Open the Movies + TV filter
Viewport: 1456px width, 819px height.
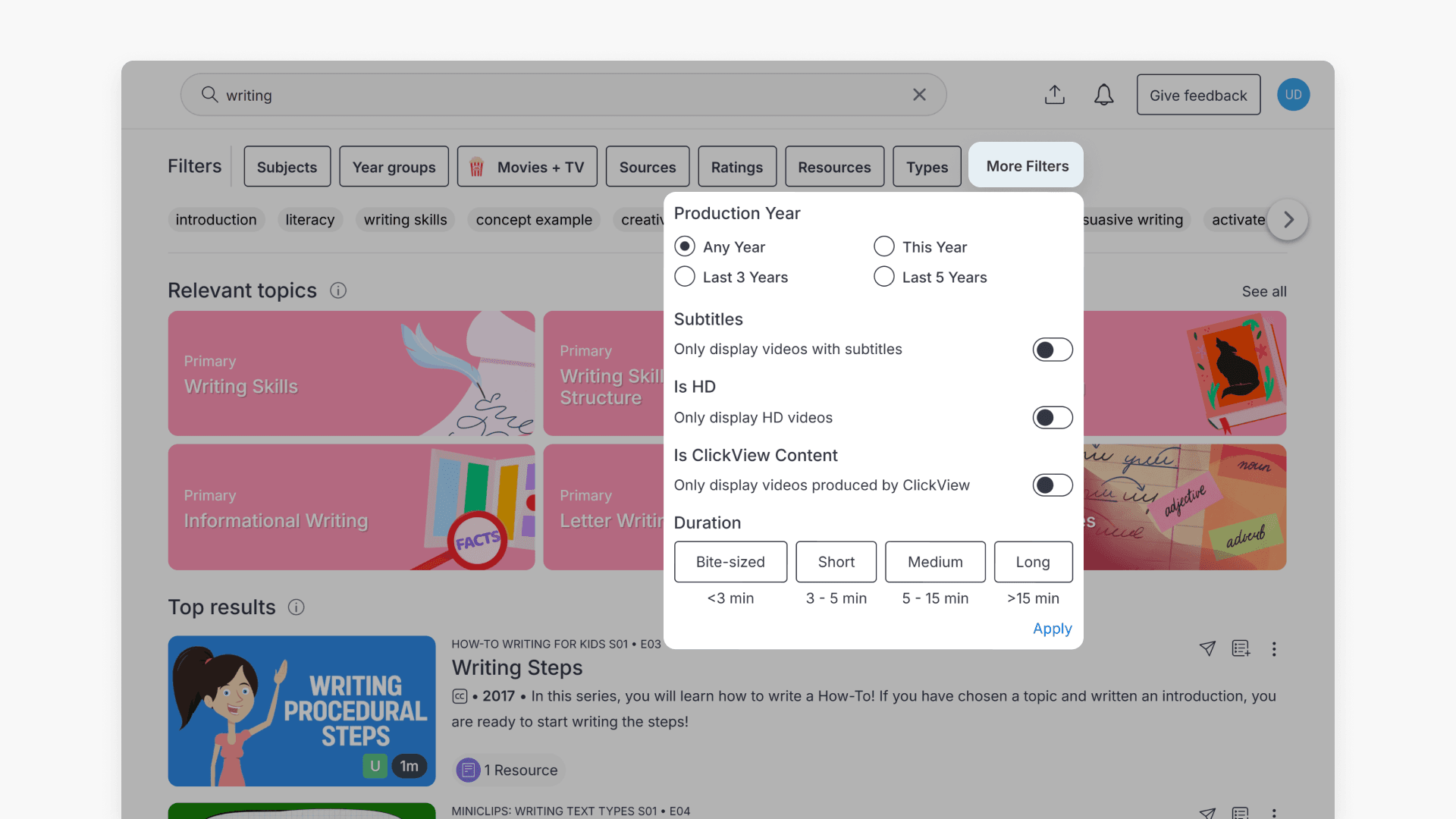527,167
